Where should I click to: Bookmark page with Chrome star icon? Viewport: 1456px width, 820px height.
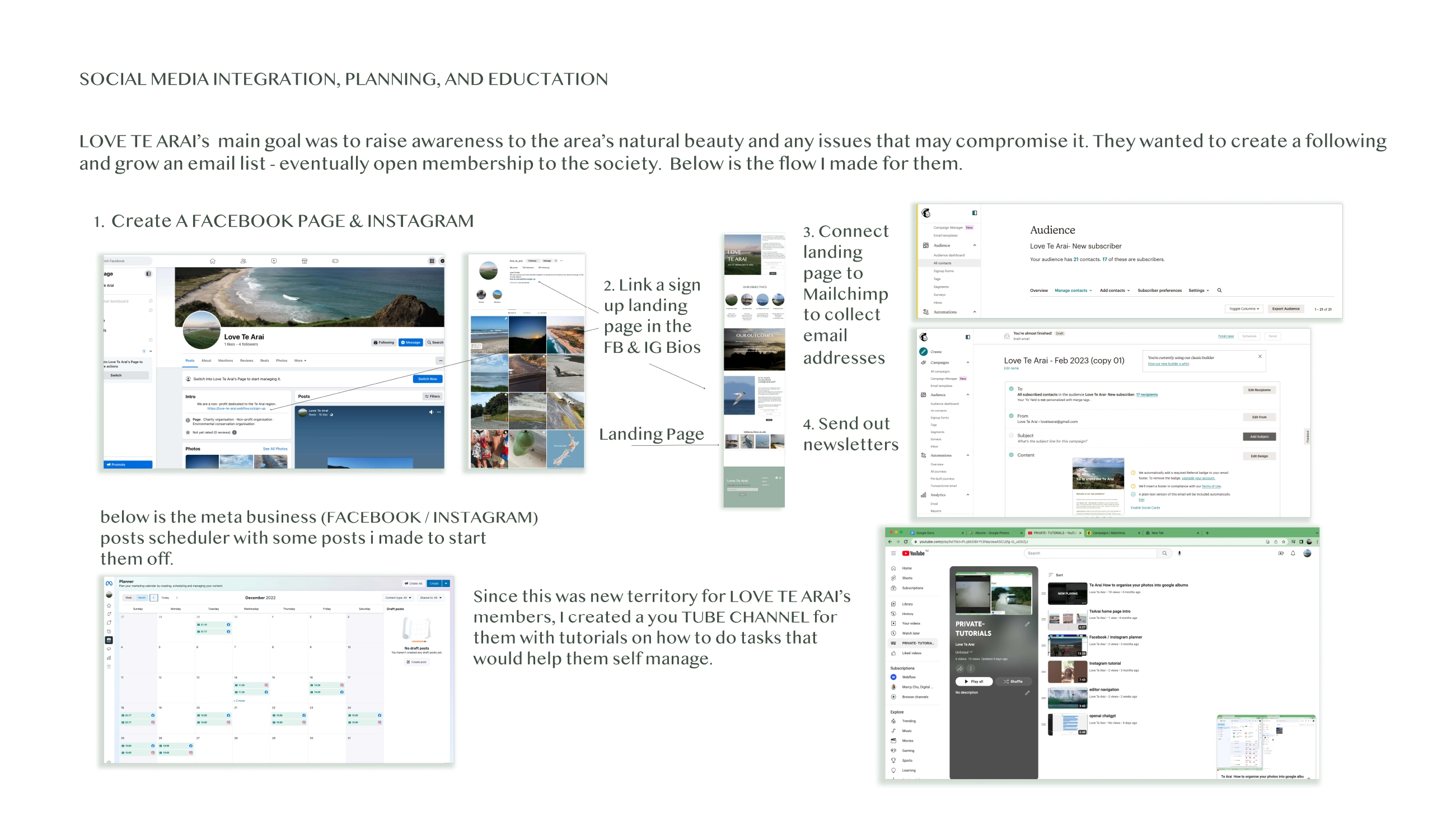click(1283, 542)
